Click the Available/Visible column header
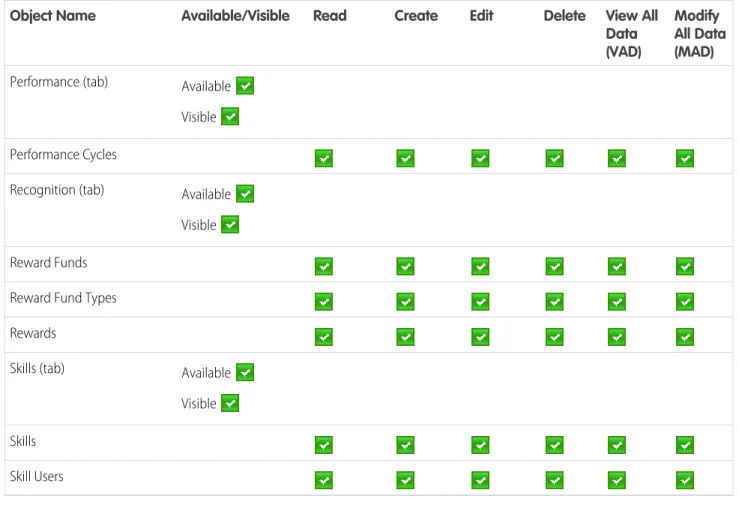This screenshot has height=505, width=739. 235,16
